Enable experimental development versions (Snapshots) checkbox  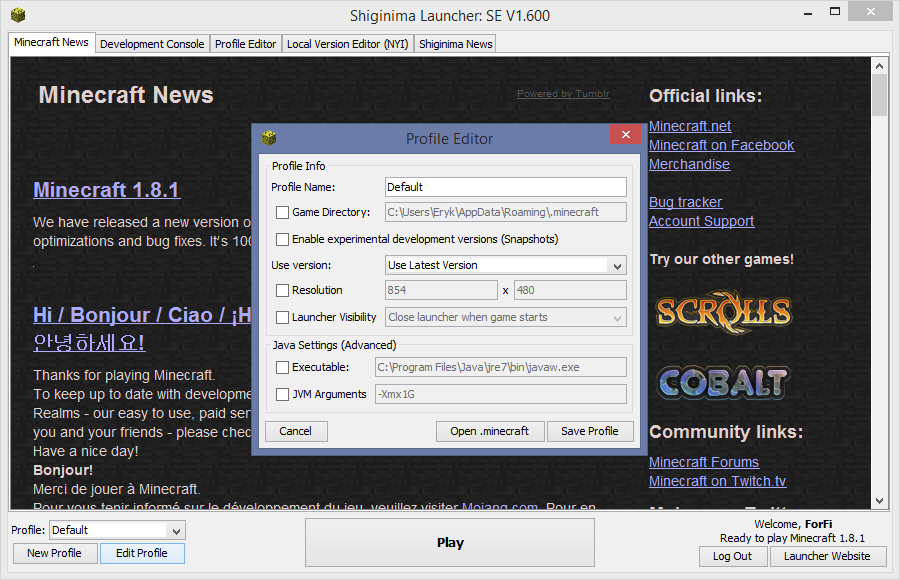click(282, 239)
